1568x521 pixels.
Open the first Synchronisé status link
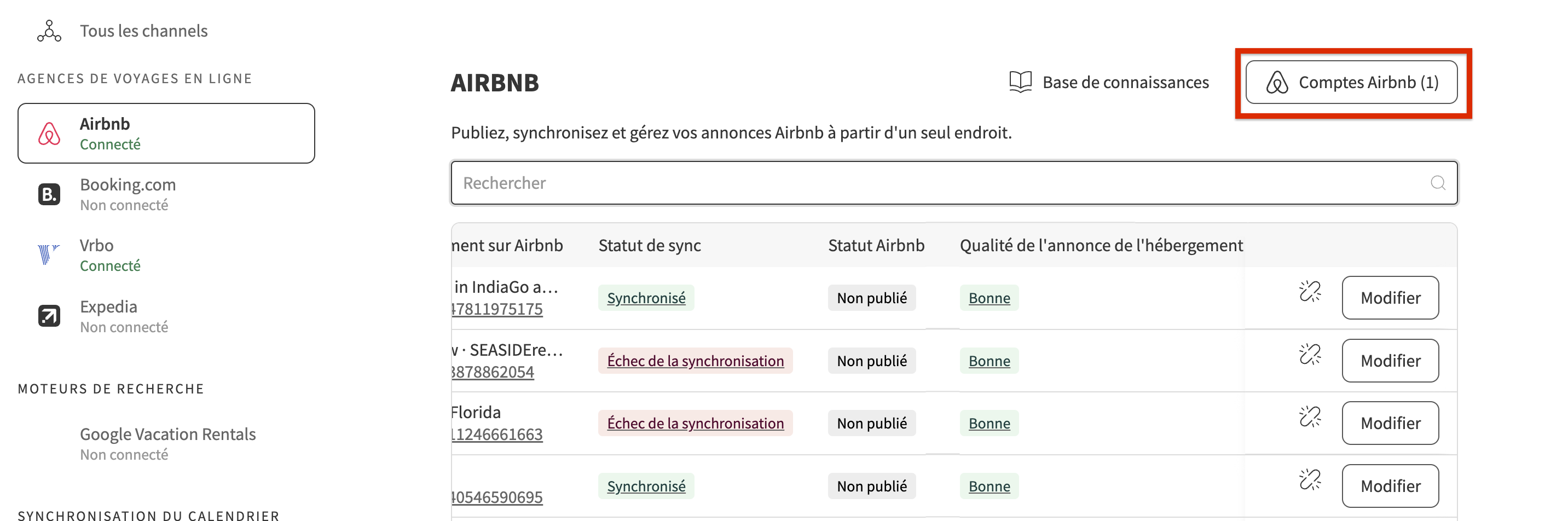tap(646, 298)
